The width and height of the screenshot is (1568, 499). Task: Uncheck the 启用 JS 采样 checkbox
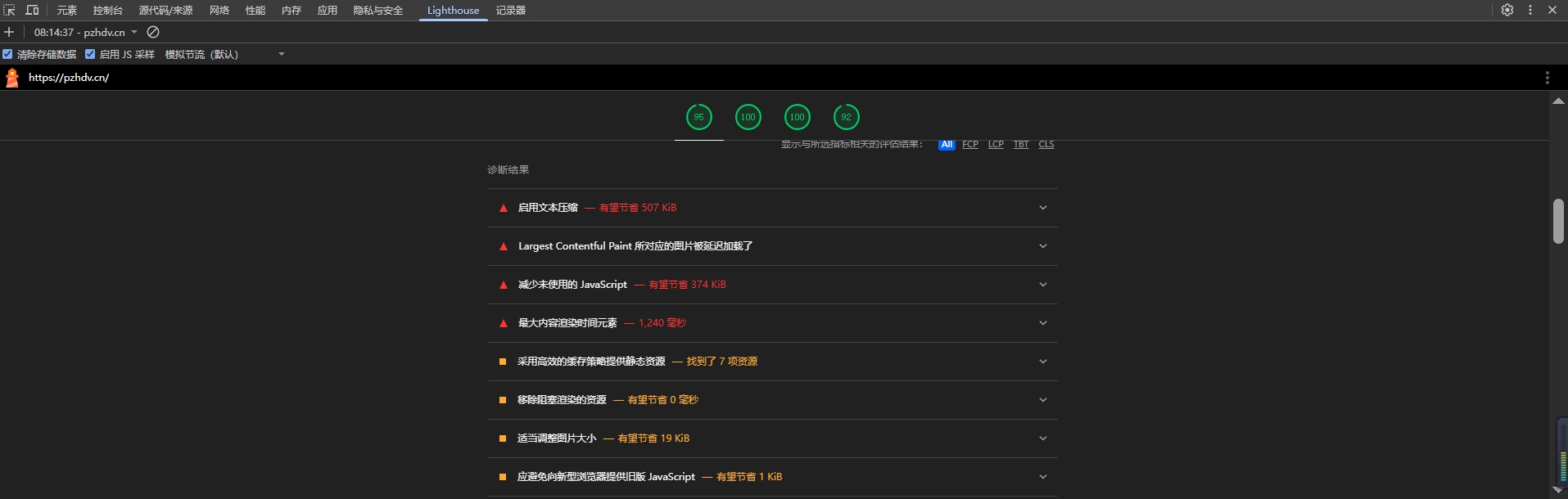click(90, 55)
